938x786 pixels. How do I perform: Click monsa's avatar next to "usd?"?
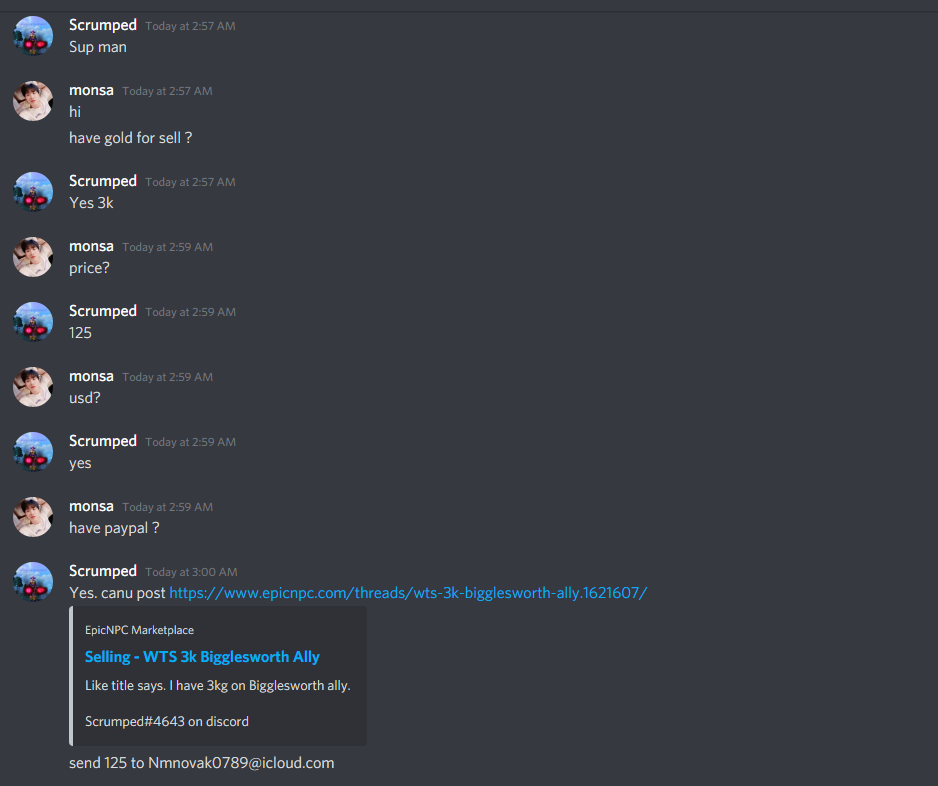(x=33, y=387)
